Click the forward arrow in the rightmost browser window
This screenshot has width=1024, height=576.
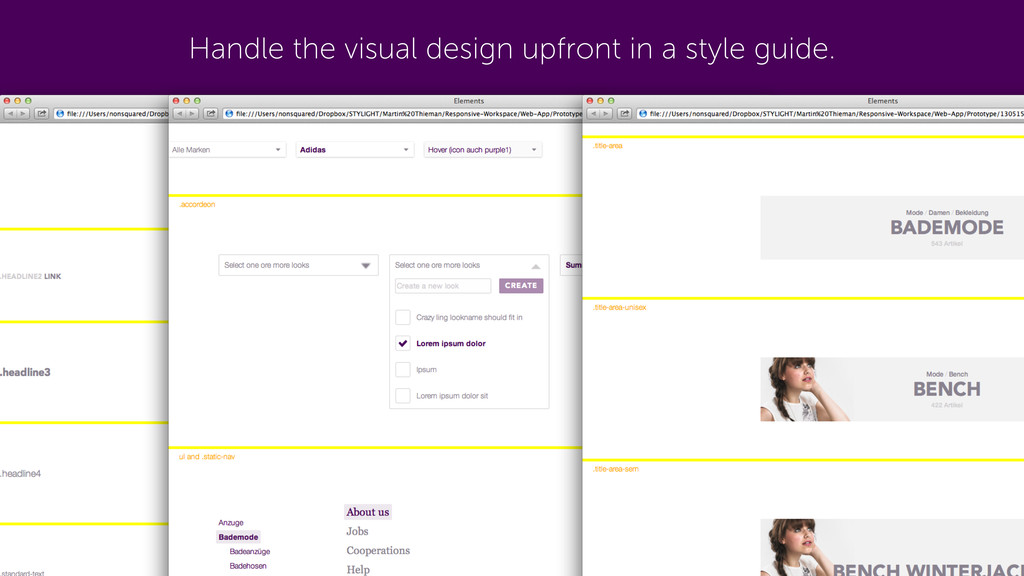tap(605, 114)
